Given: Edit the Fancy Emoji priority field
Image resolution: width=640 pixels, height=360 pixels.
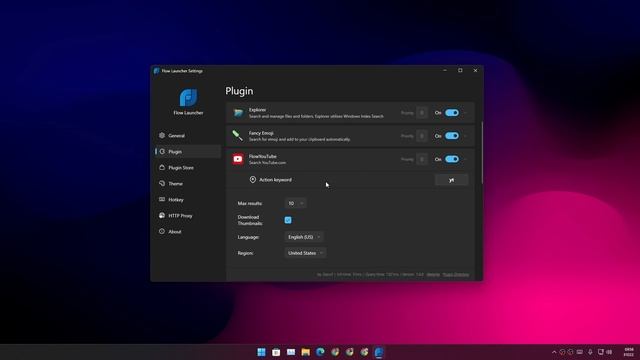Looking at the screenshot, I should click(x=422, y=136).
